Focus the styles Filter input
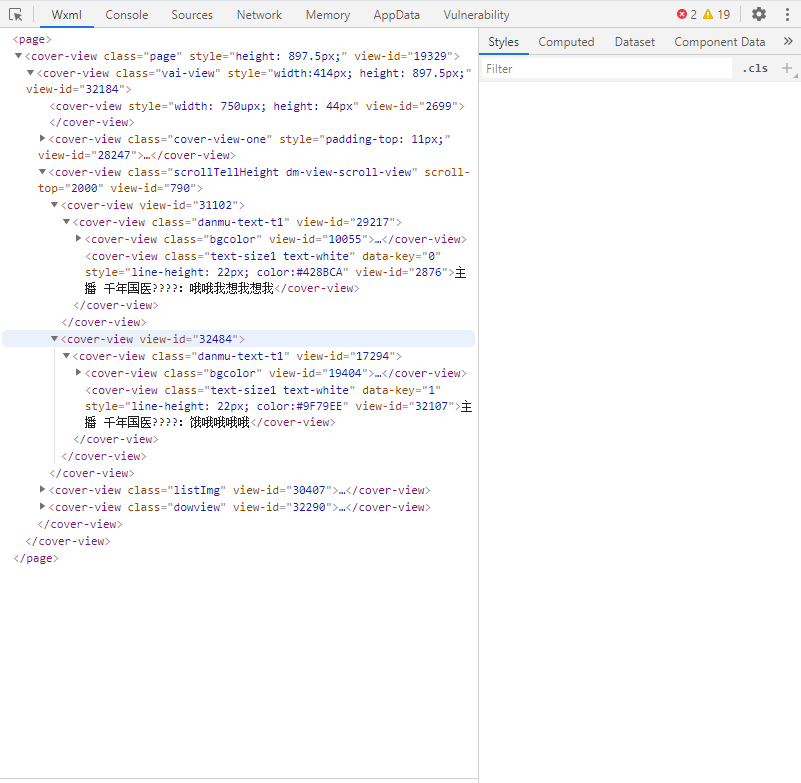The height and width of the screenshot is (783, 801). [607, 68]
